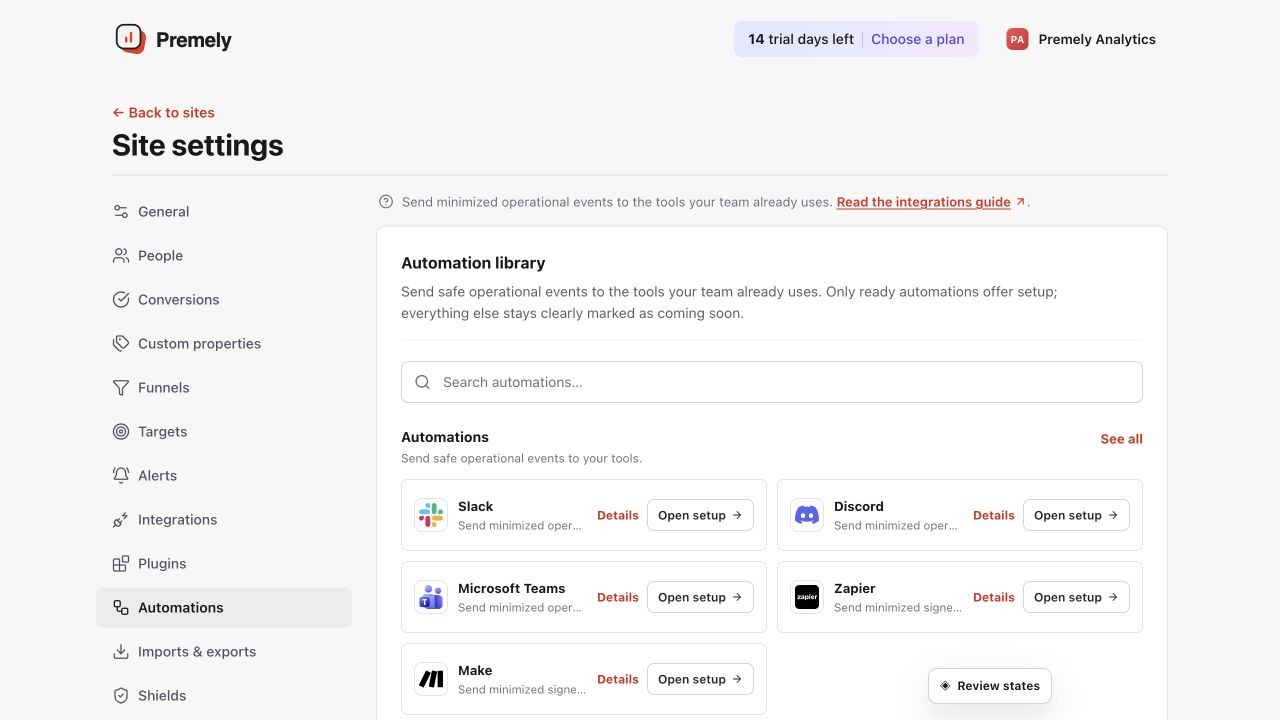Select Funnels in the sidebar
This screenshot has height=720, width=1280.
pos(224,388)
